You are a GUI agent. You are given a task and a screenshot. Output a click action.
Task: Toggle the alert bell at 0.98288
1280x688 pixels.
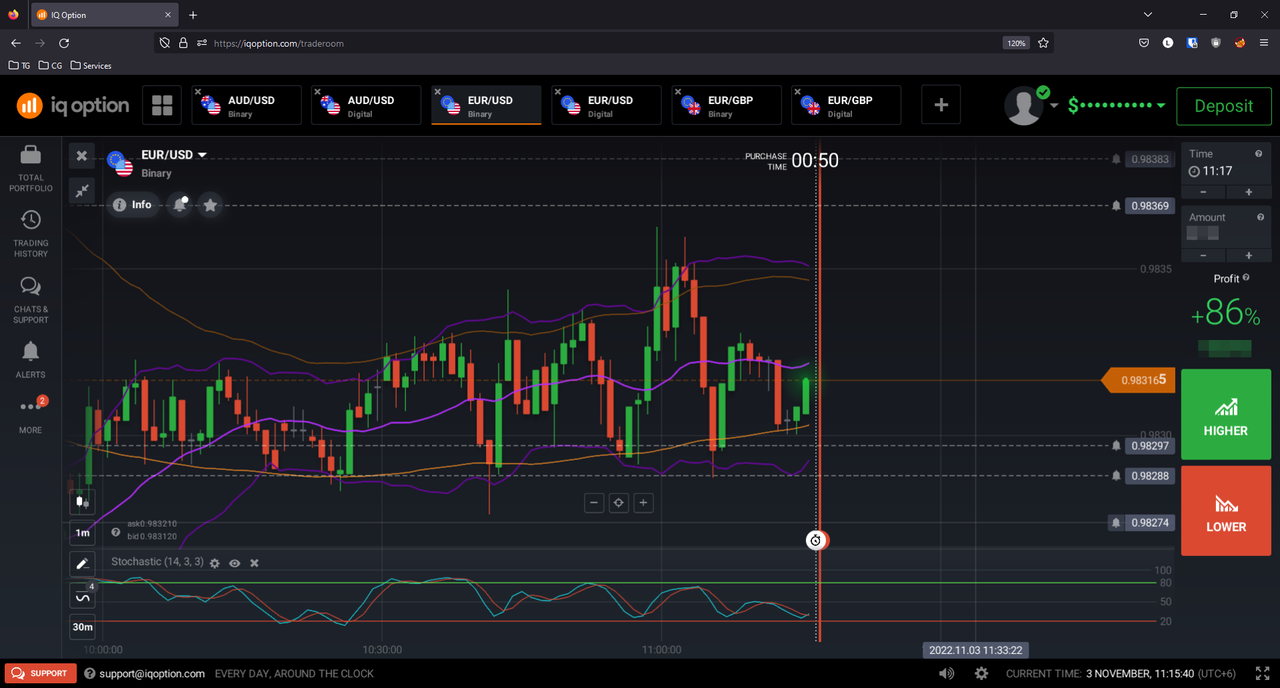[1116, 476]
